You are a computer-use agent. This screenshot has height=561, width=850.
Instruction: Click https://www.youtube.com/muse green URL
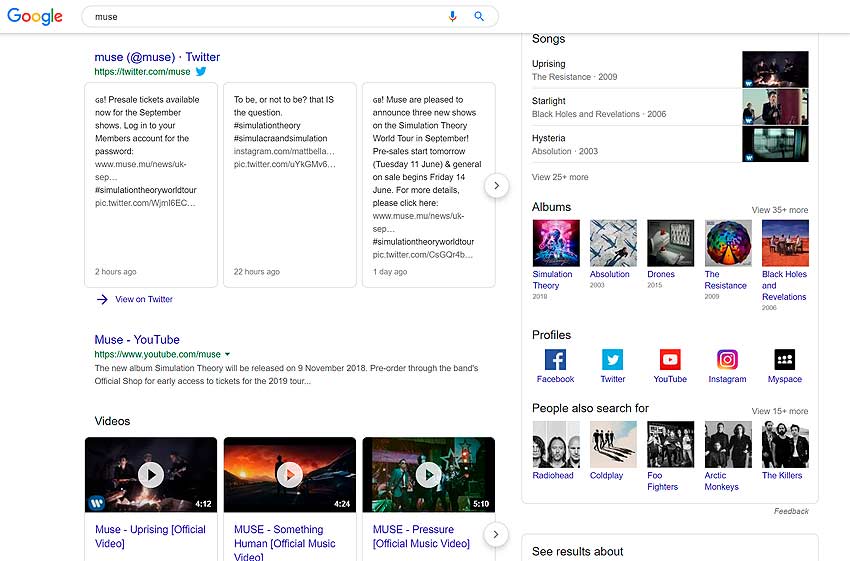pos(157,354)
